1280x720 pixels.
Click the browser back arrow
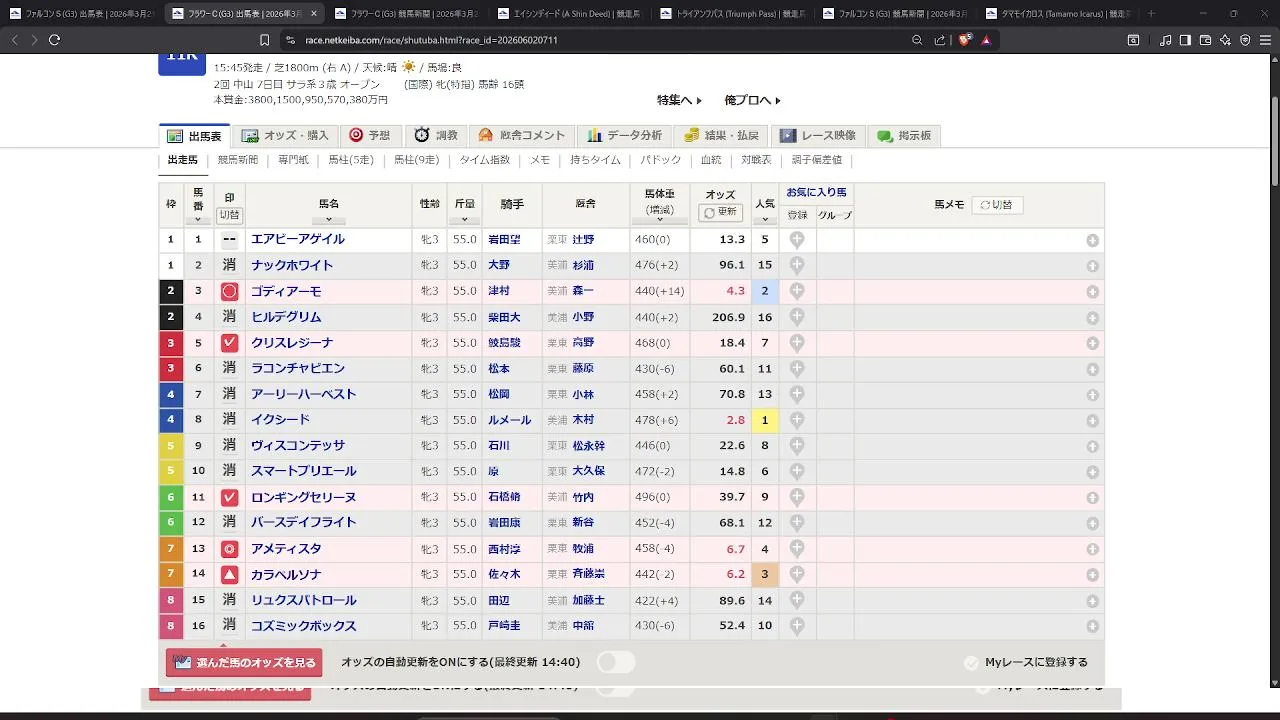pyautogui.click(x=14, y=40)
